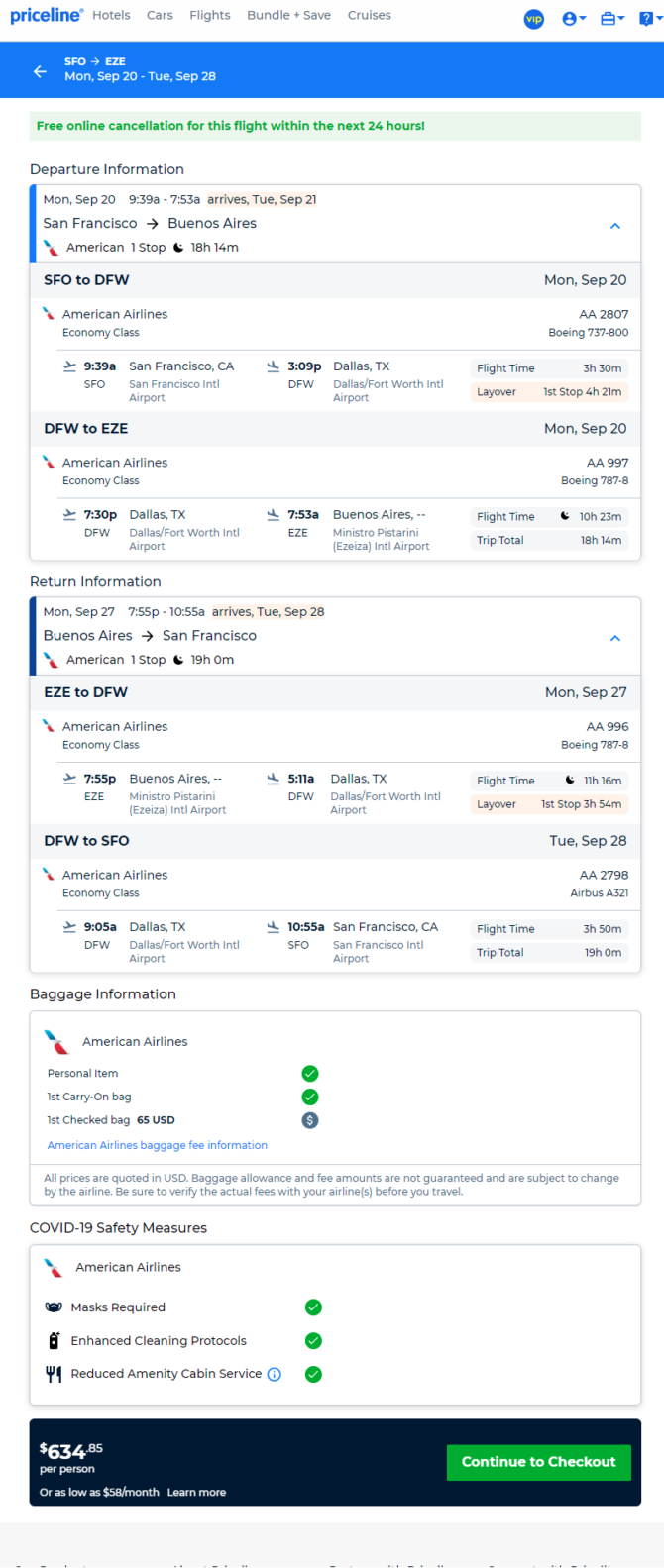The width and height of the screenshot is (664, 1568).
Task: Open the VIP badge icon
Action: pos(533,19)
